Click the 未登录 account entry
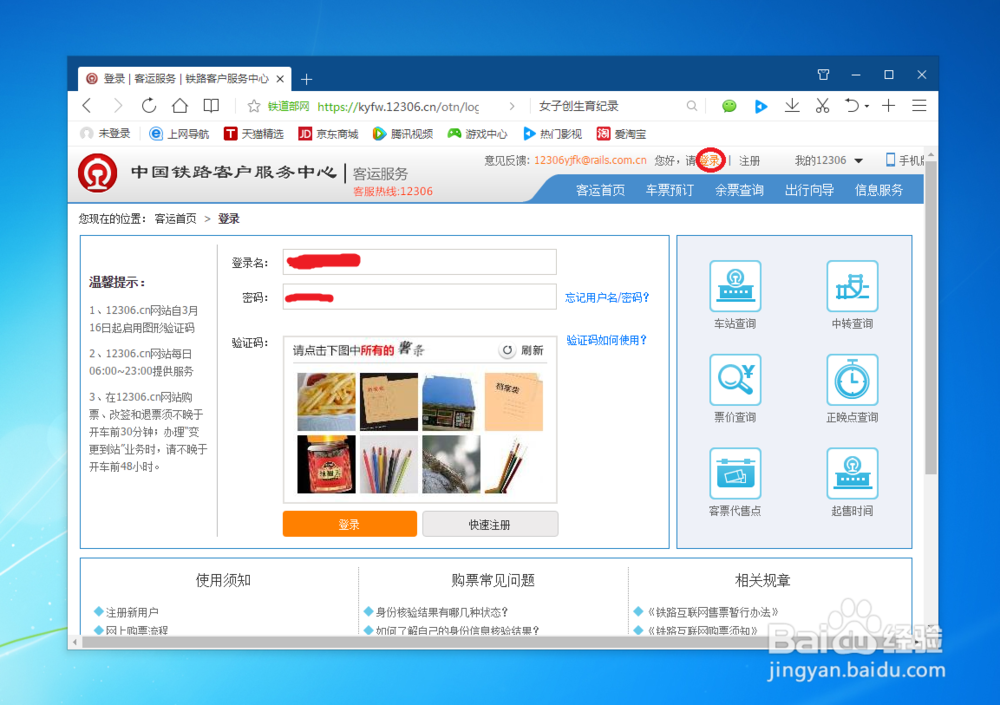The image size is (1000, 705). [x=105, y=134]
